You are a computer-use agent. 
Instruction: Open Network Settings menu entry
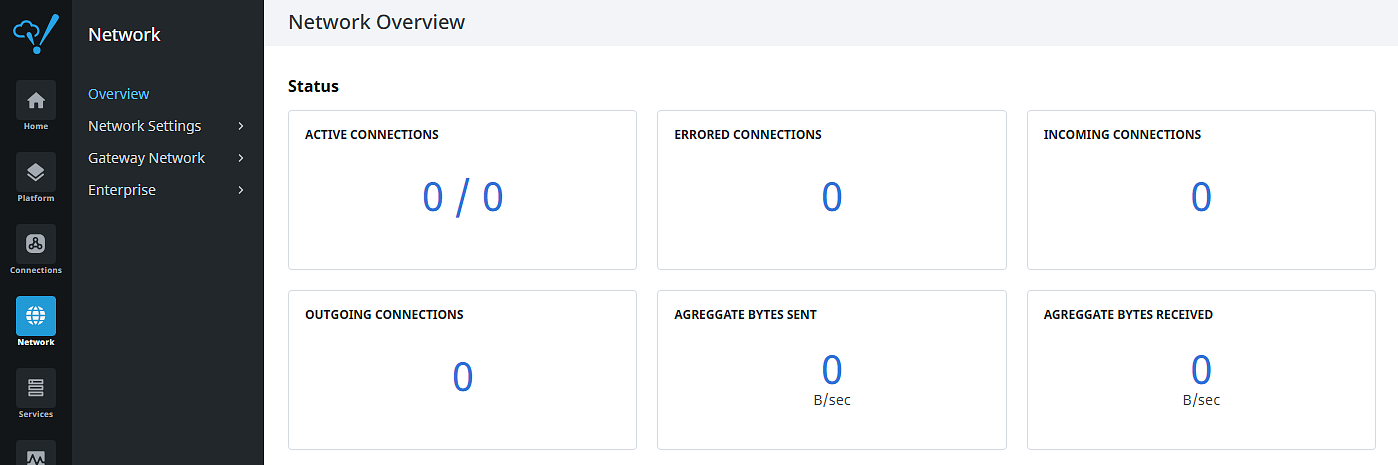[x=145, y=126]
